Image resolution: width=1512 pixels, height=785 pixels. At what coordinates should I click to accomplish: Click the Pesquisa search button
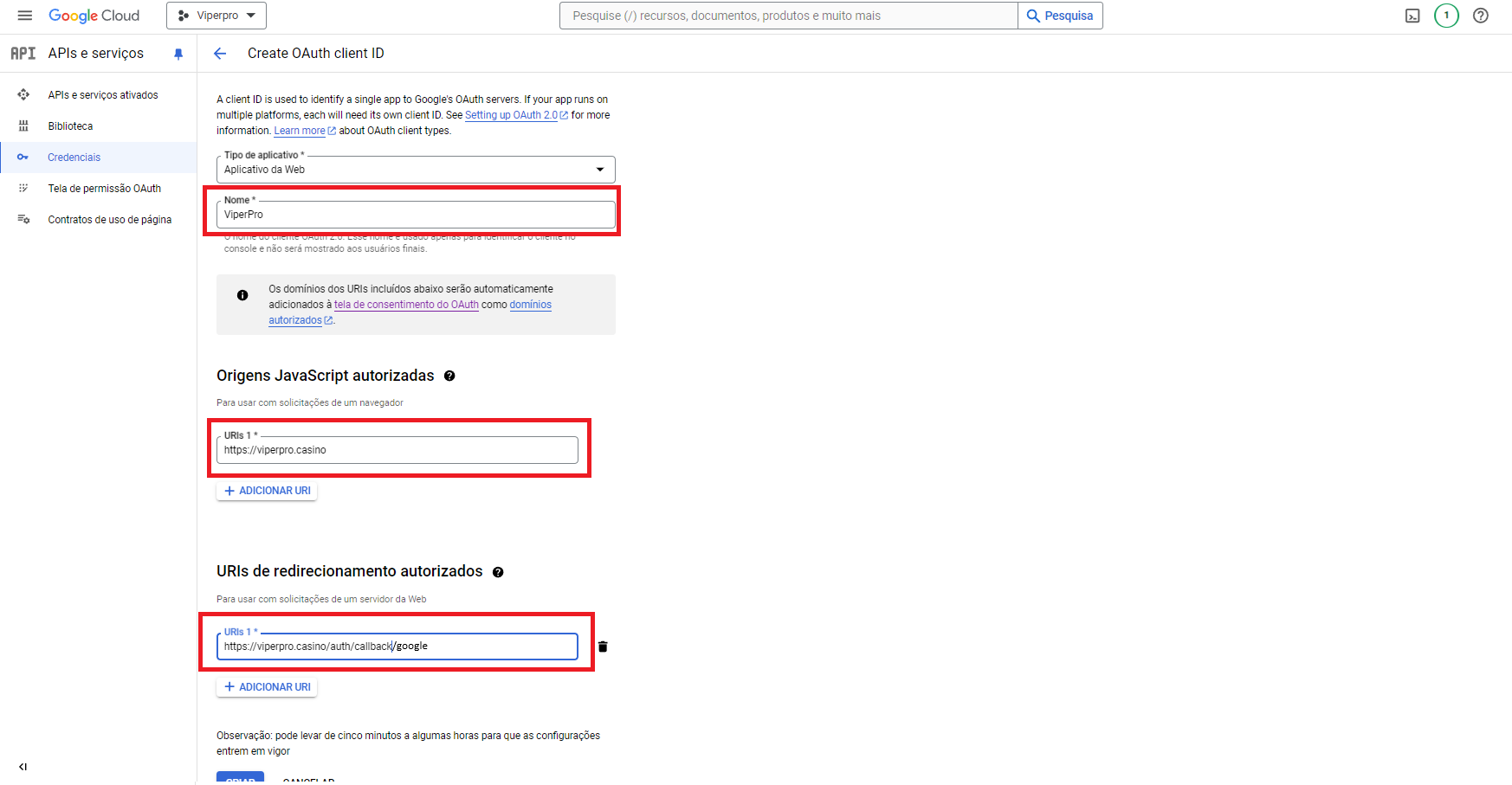[1060, 16]
